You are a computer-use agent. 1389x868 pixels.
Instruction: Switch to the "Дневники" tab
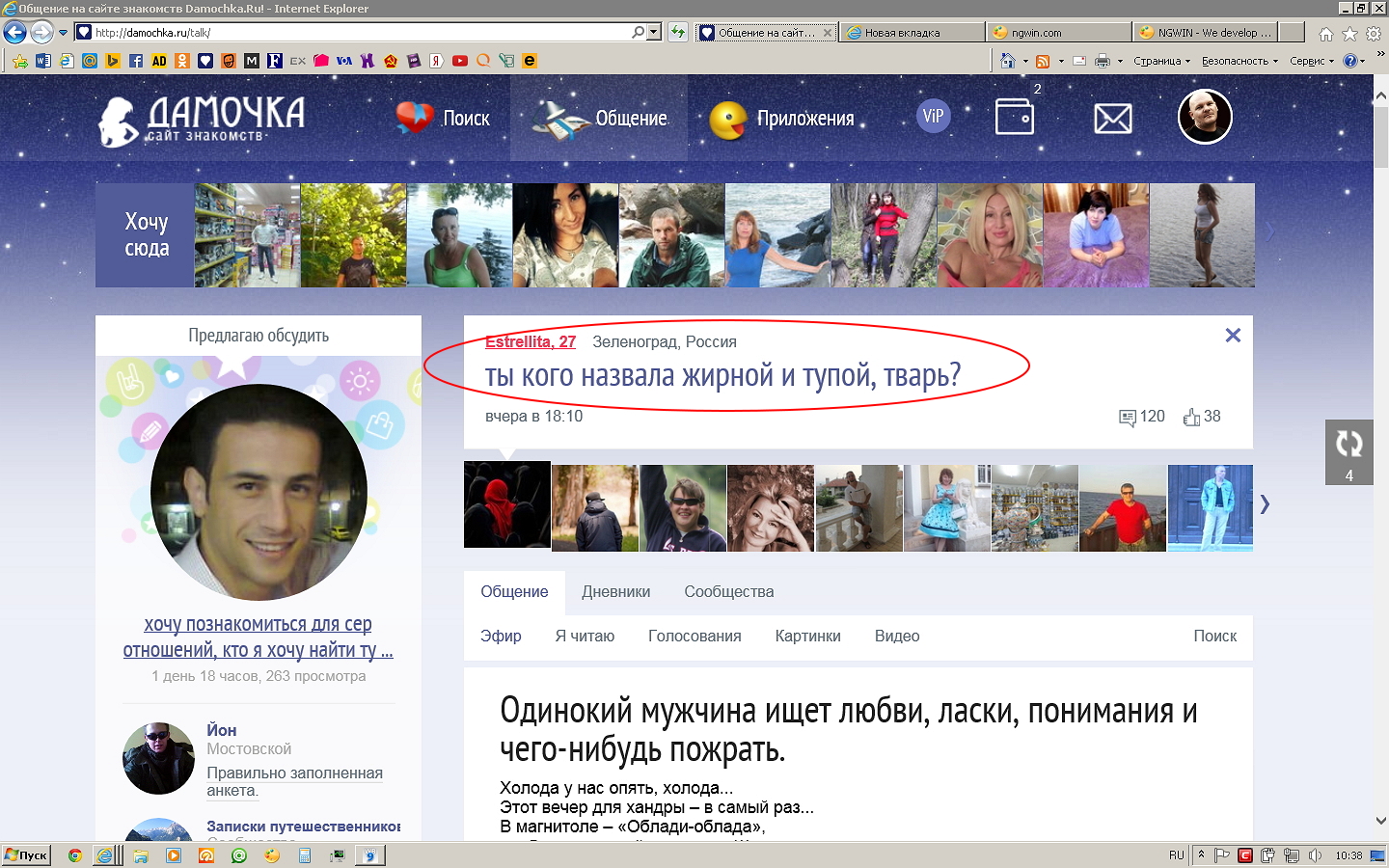(x=616, y=592)
